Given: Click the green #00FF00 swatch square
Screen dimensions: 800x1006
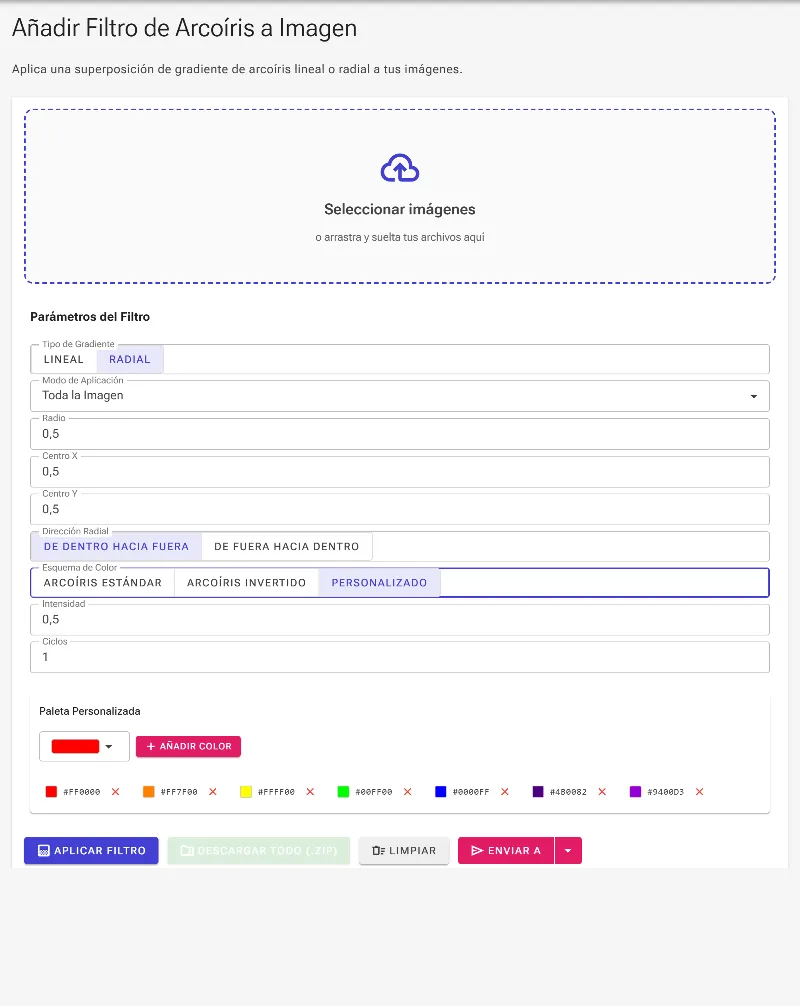Looking at the screenshot, I should [x=343, y=792].
